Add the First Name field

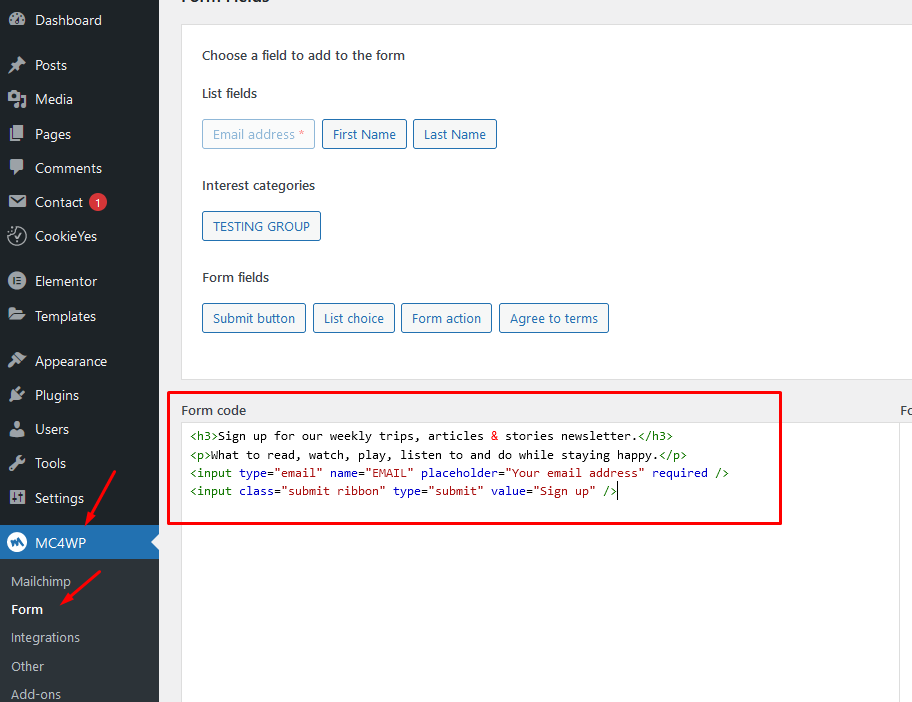click(x=364, y=134)
